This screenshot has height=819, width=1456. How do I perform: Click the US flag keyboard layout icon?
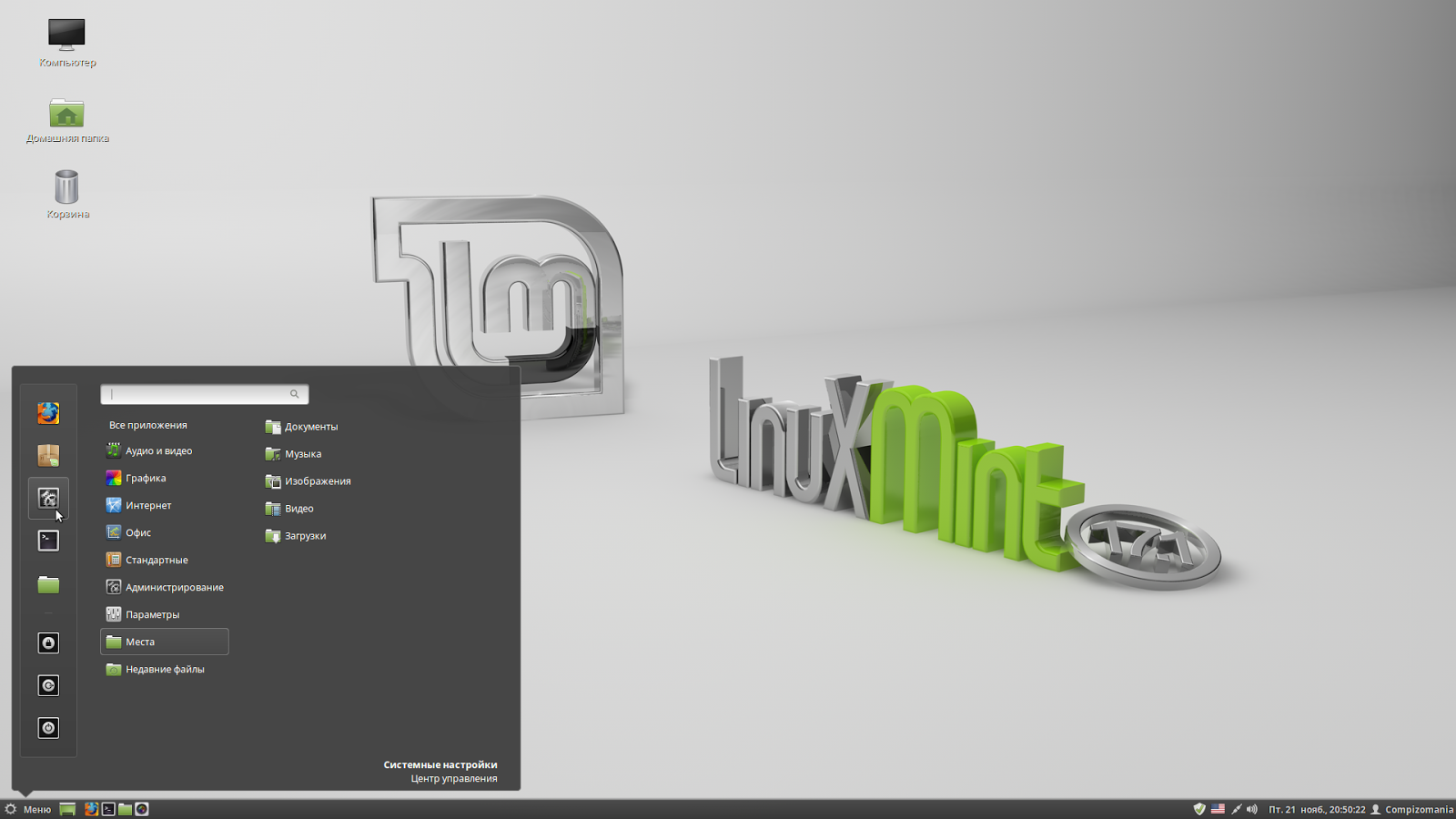tap(1218, 809)
